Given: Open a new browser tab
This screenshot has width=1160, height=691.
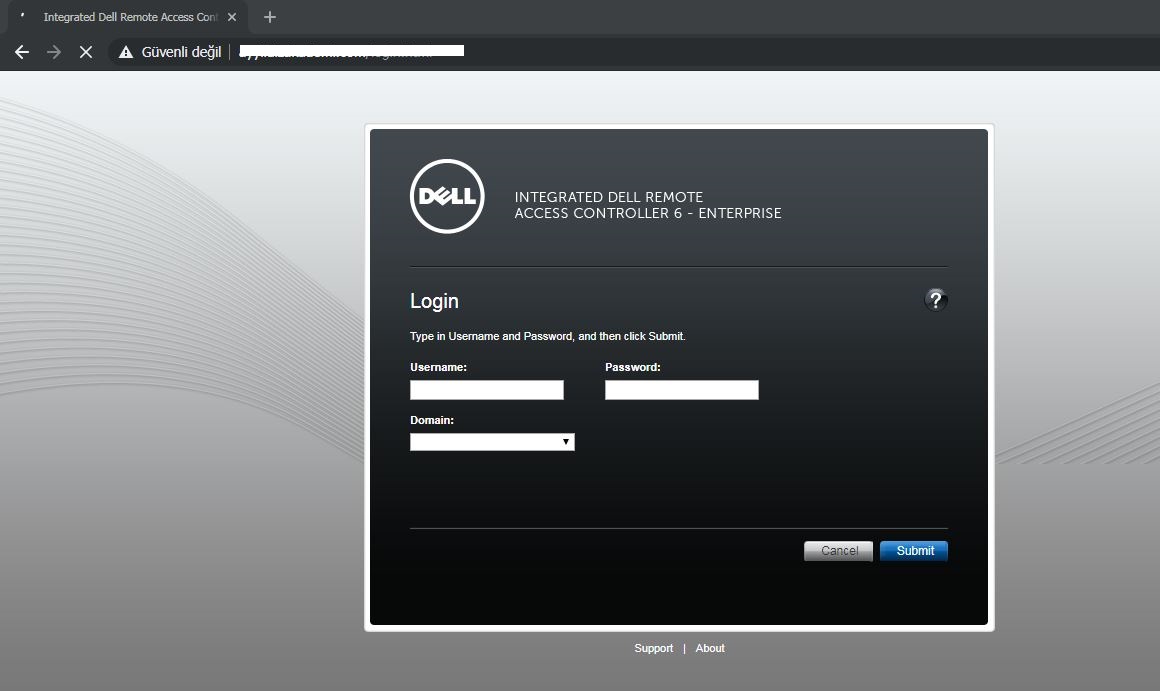Looking at the screenshot, I should (270, 17).
